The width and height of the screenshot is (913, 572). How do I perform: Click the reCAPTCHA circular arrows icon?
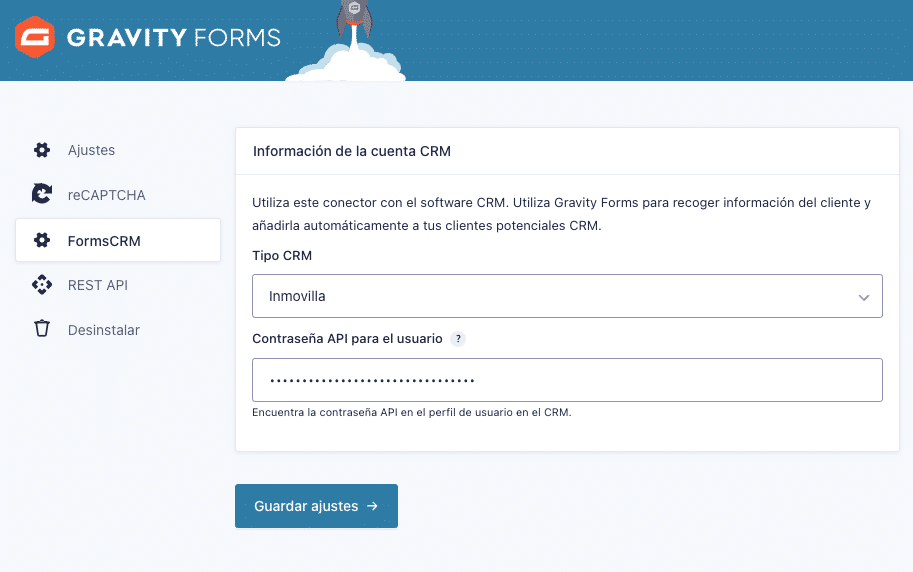[42, 195]
